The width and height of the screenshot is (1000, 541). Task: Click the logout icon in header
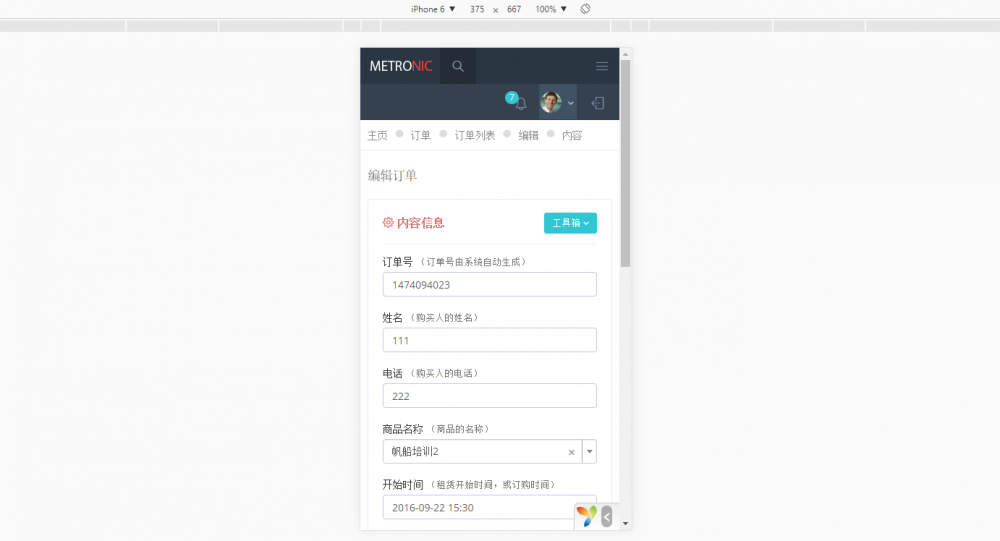[x=598, y=103]
